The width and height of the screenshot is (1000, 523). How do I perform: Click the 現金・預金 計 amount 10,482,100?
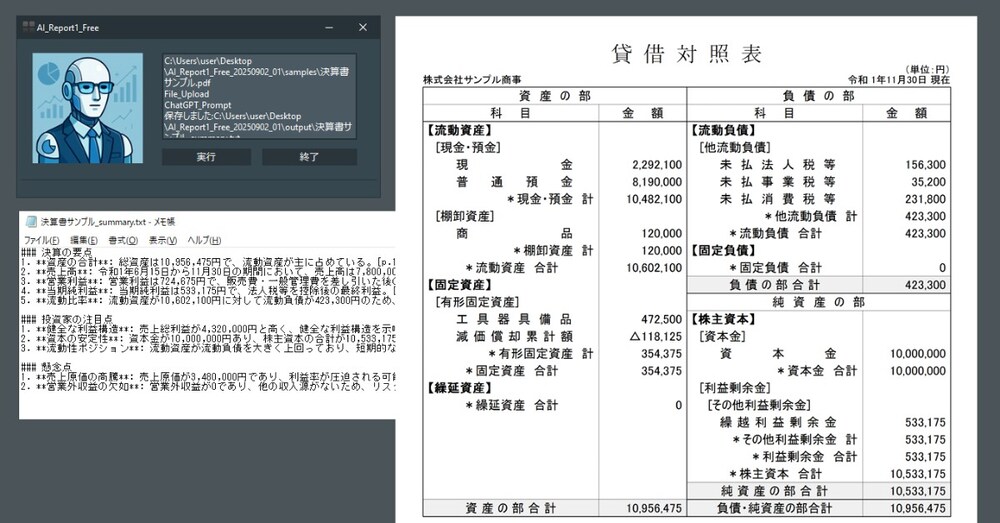(x=654, y=199)
